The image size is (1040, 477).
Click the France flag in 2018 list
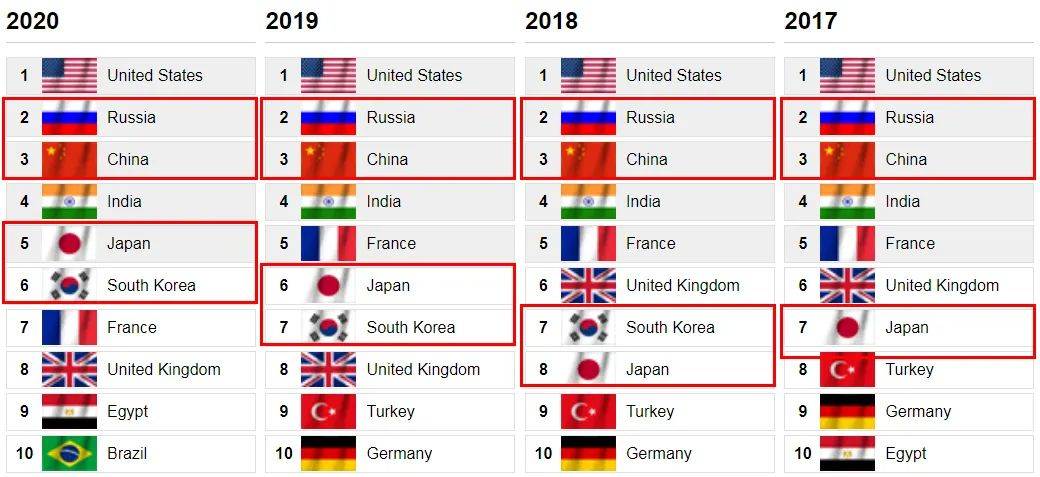click(x=588, y=243)
